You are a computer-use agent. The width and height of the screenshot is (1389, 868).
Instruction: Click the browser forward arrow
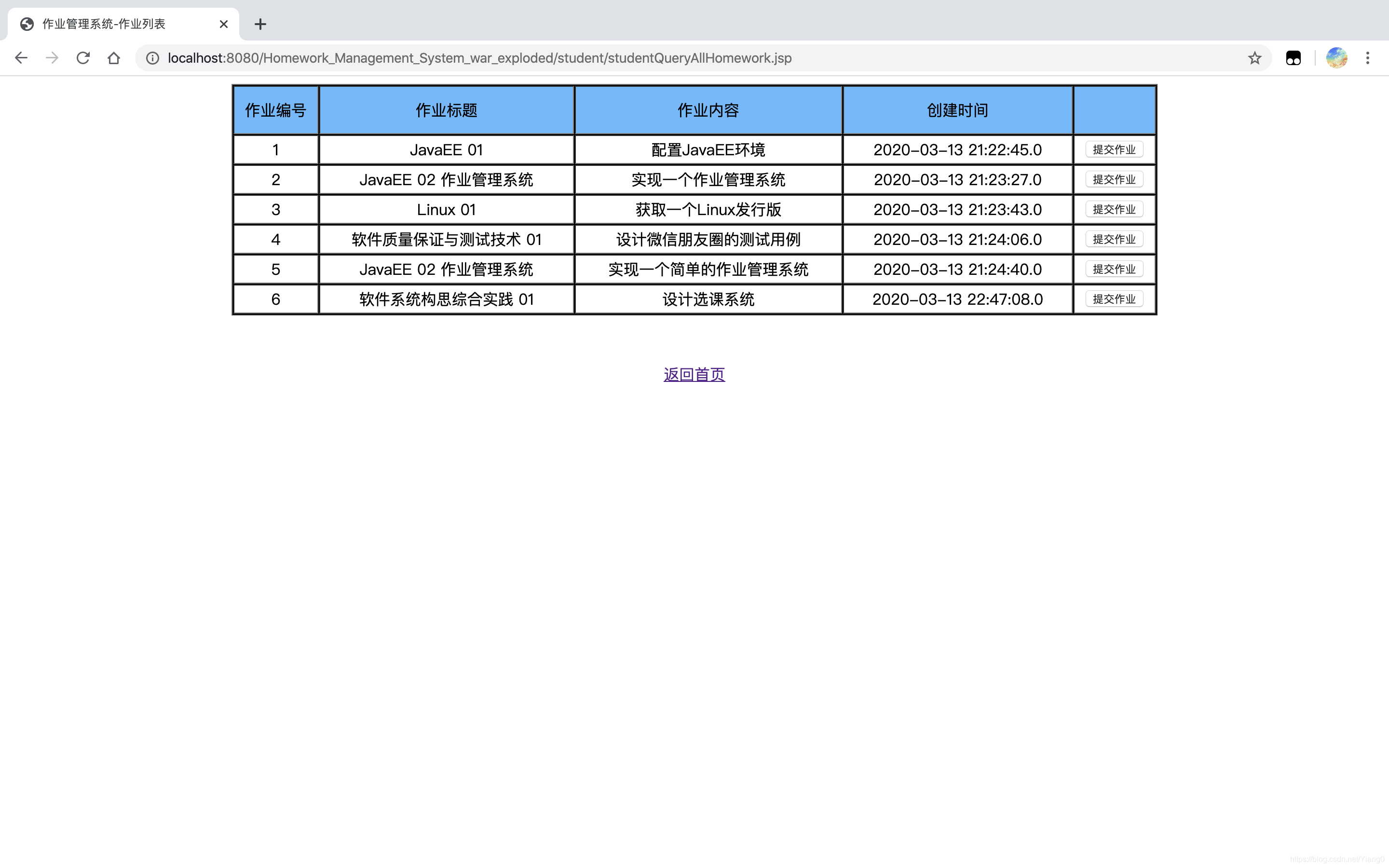(52, 58)
